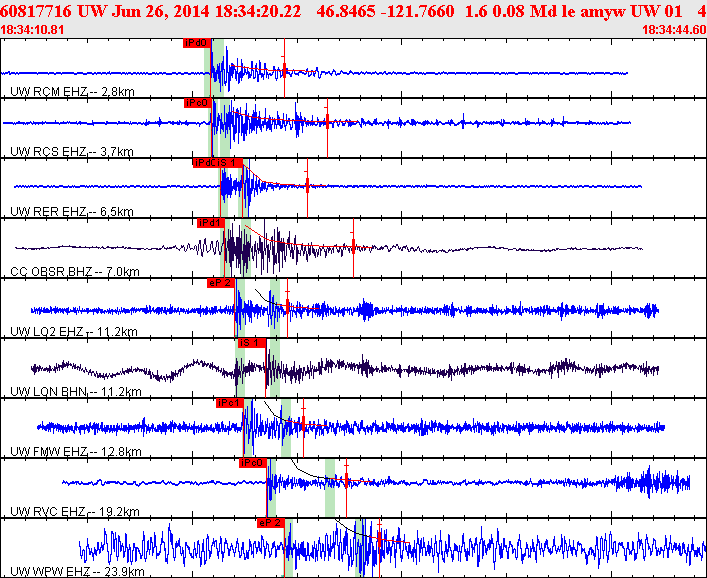Select the iPd1 pick flag on OBSR trace
Image resolution: width=707 pixels, height=578 pixels.
pyautogui.click(x=211, y=223)
